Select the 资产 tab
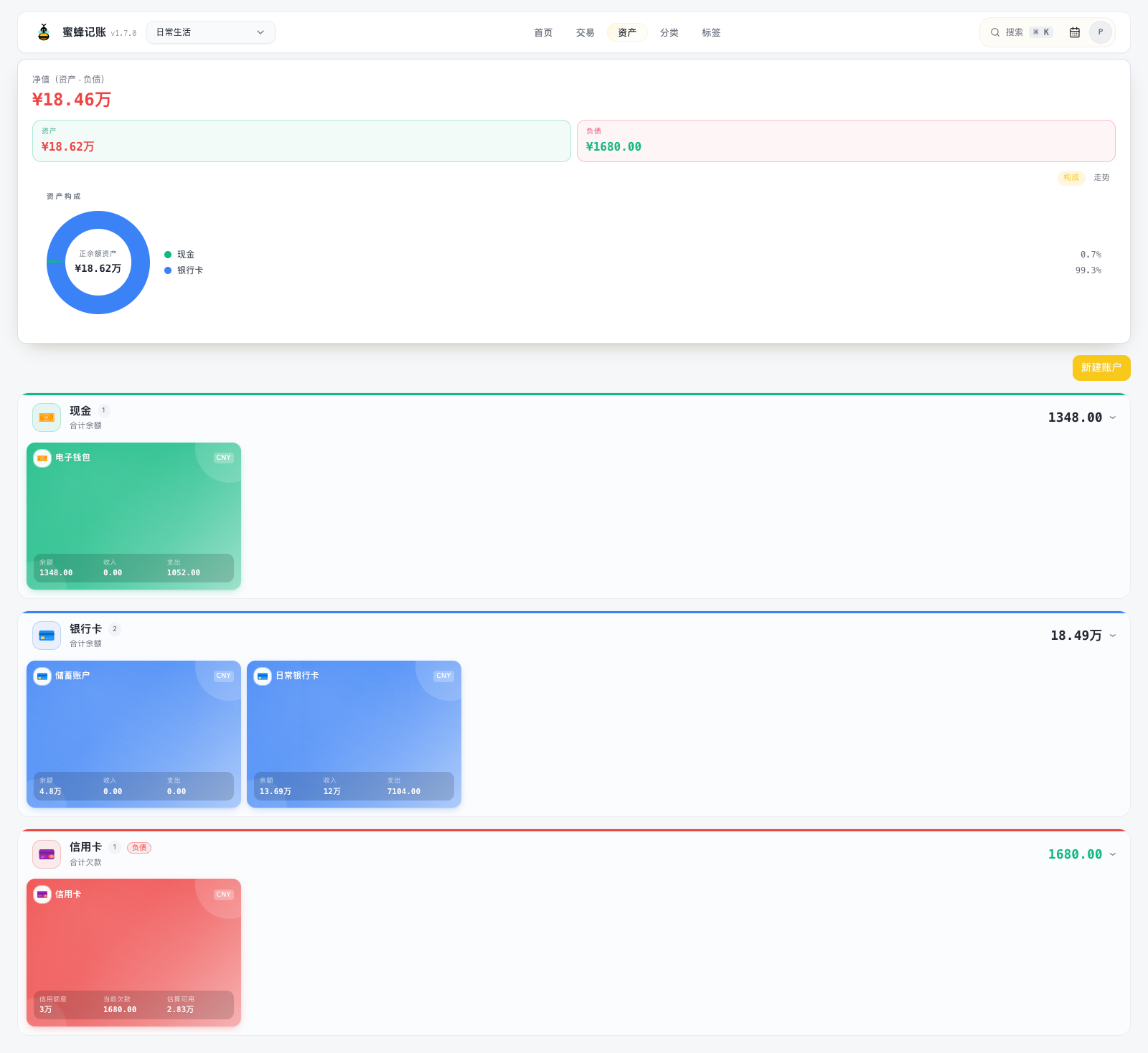1148x1053 pixels. (627, 32)
